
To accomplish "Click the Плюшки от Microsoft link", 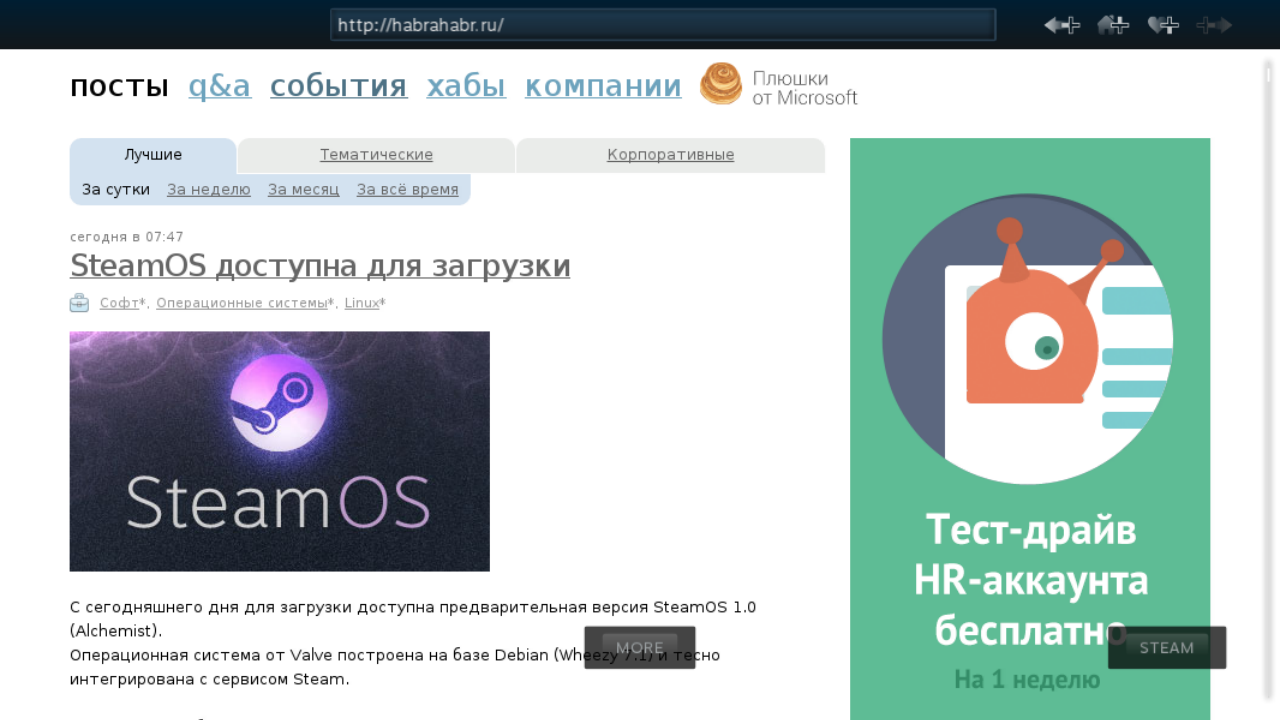I will [805, 88].
